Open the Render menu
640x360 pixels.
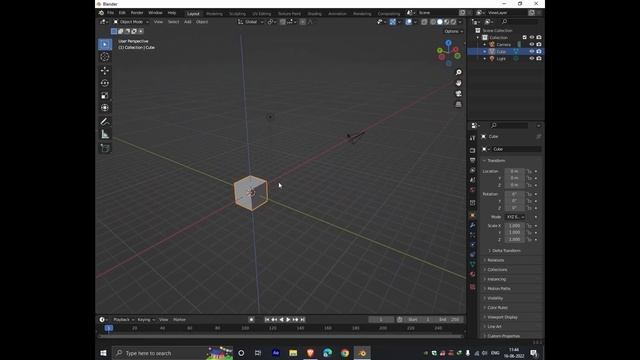137,13
